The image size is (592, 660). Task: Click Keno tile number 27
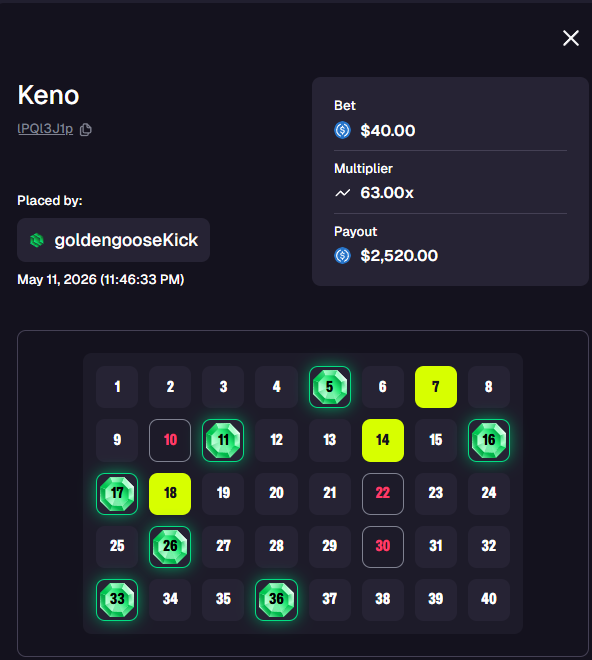[223, 546]
